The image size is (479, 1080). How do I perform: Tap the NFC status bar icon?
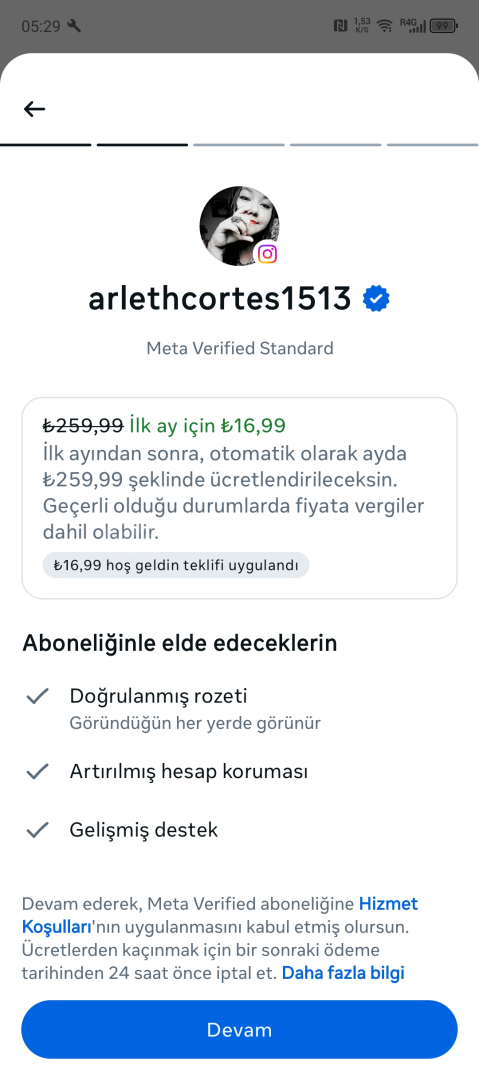[340, 26]
